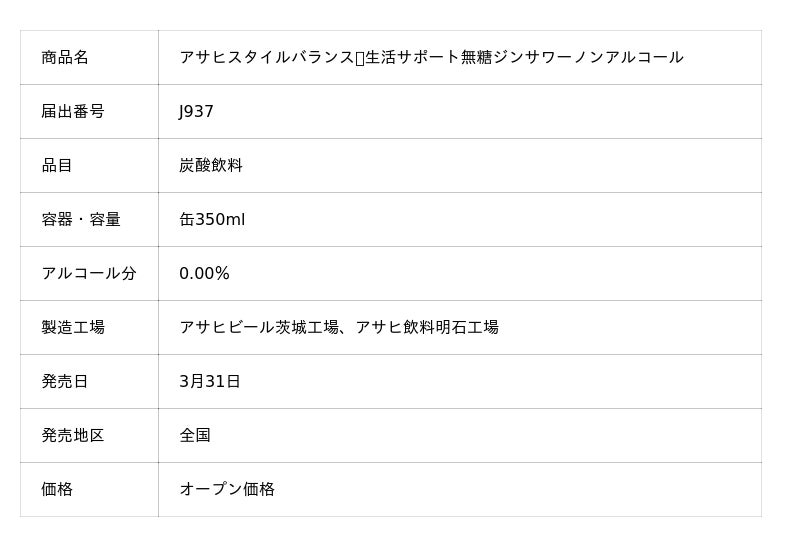Click the 届出番号 label cell
The width and height of the screenshot is (800, 547).
click(x=73, y=111)
